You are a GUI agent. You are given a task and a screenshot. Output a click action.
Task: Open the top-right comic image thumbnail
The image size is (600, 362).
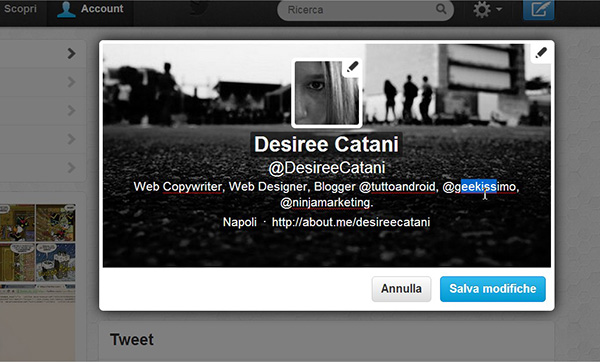[x=56, y=223]
